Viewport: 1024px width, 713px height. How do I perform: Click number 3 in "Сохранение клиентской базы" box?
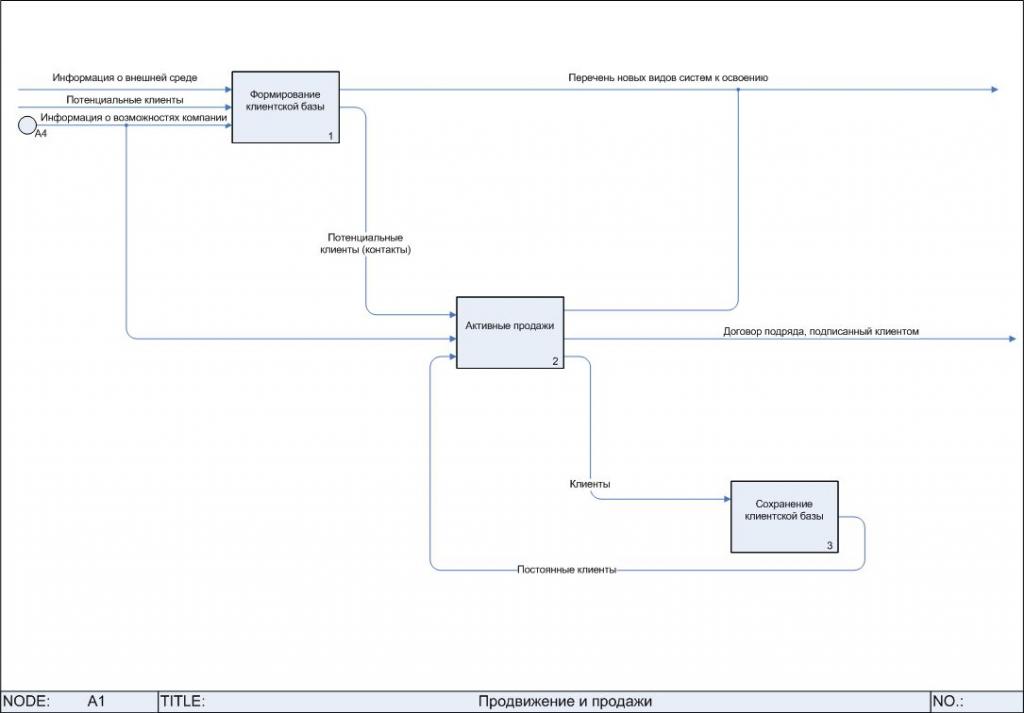point(830,546)
